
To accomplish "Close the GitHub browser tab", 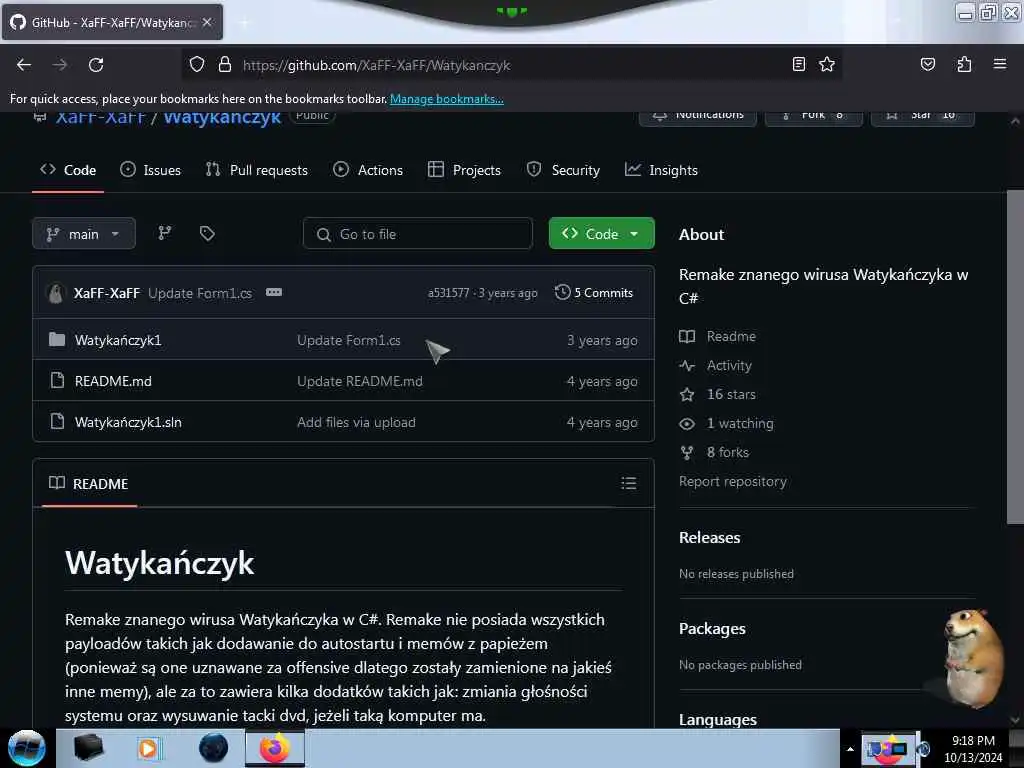I will [x=207, y=22].
